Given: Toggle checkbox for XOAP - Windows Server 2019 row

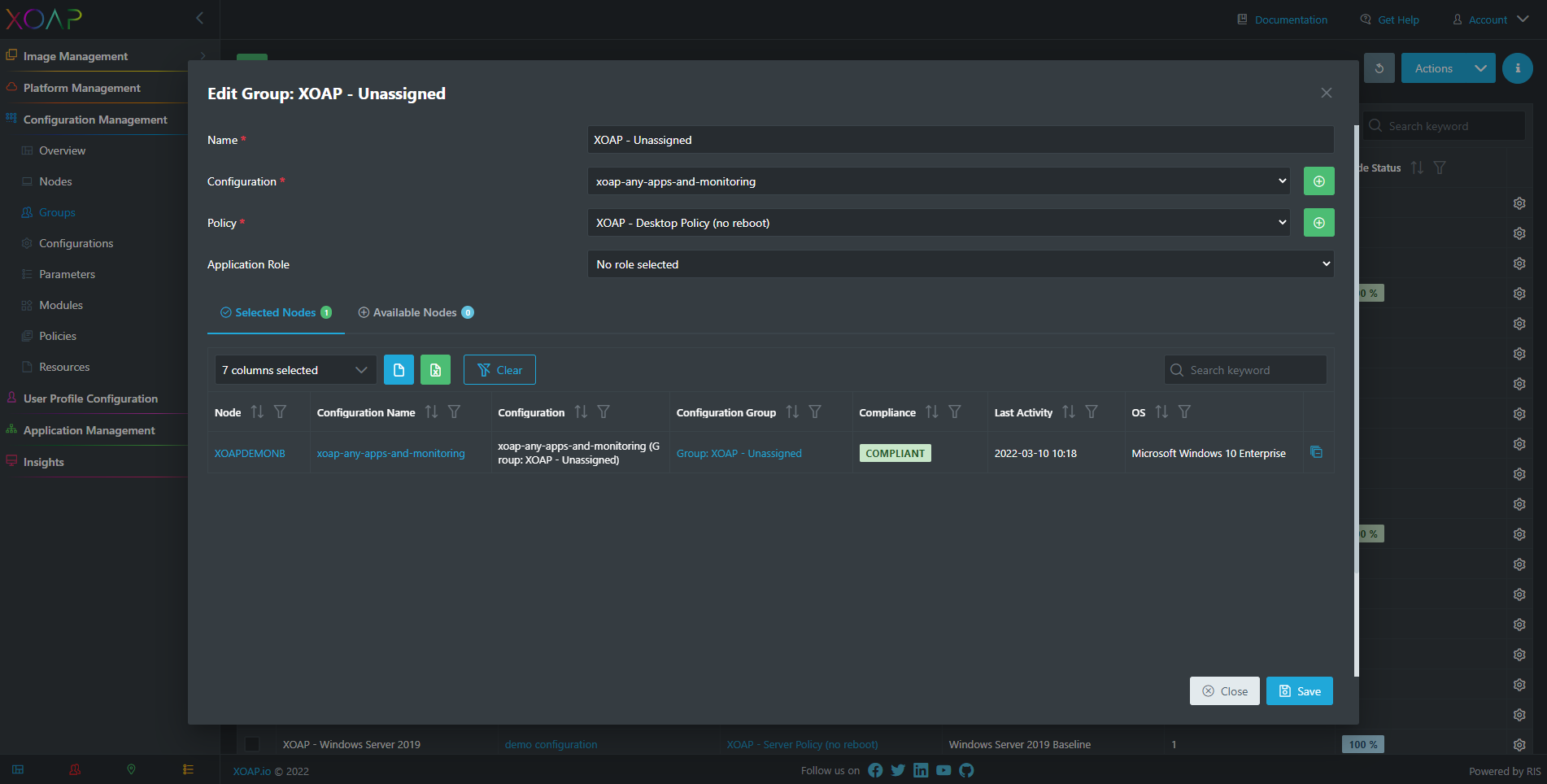Looking at the screenshot, I should (252, 744).
